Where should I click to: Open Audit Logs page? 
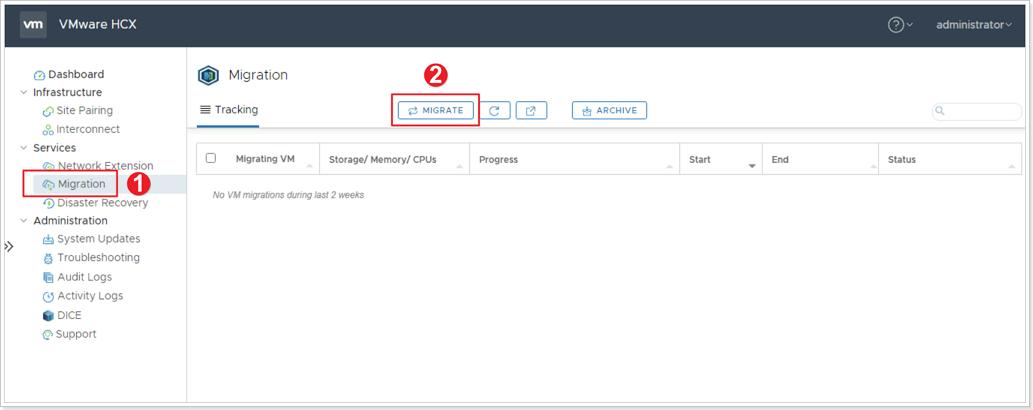click(84, 277)
